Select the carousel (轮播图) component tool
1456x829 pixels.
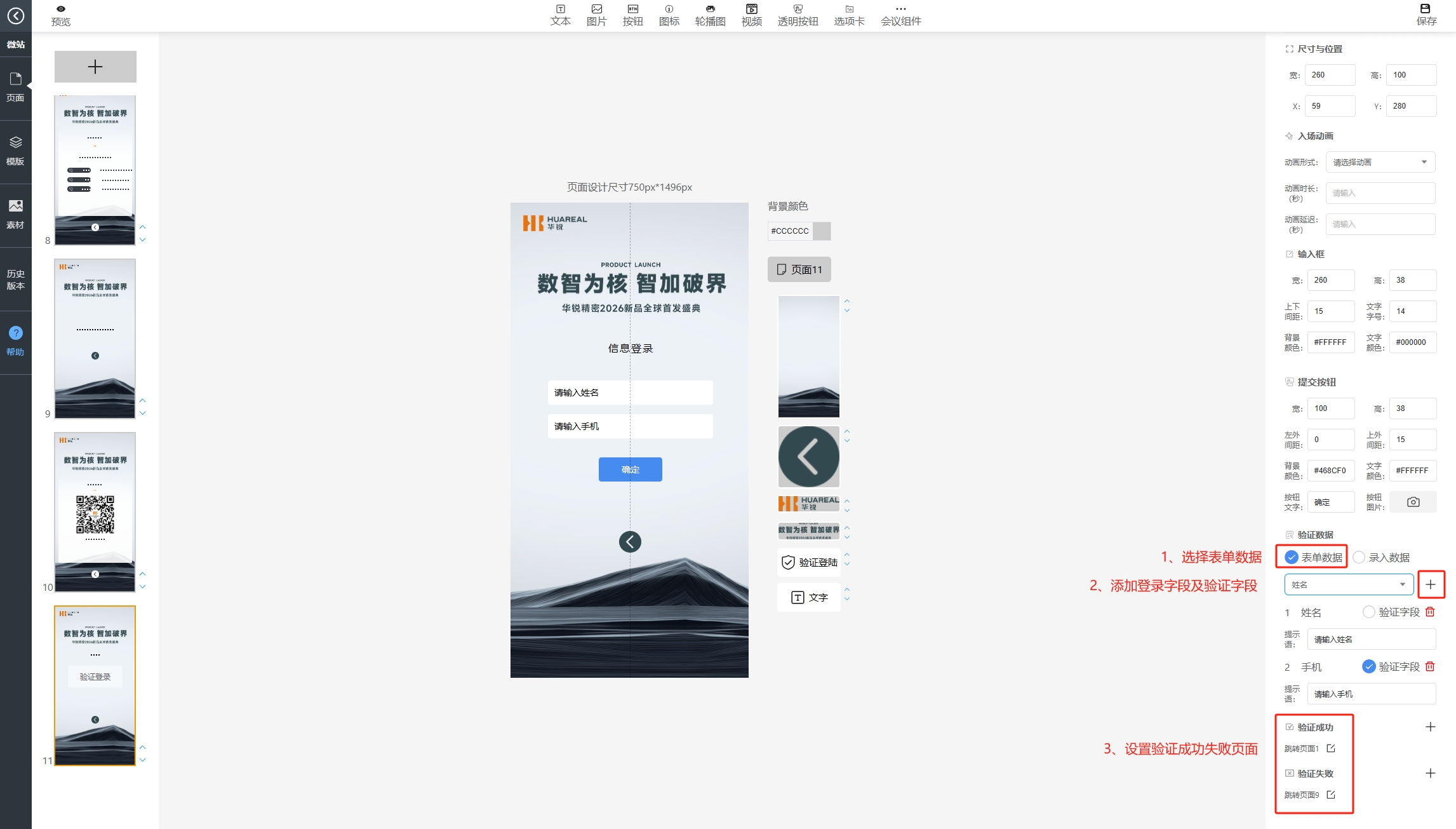point(710,15)
